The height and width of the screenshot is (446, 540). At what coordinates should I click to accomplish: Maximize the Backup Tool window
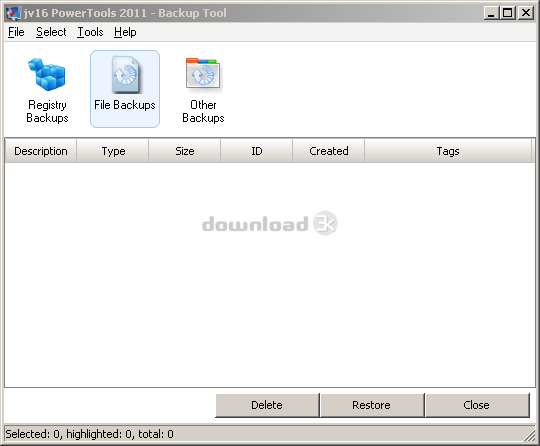click(508, 13)
